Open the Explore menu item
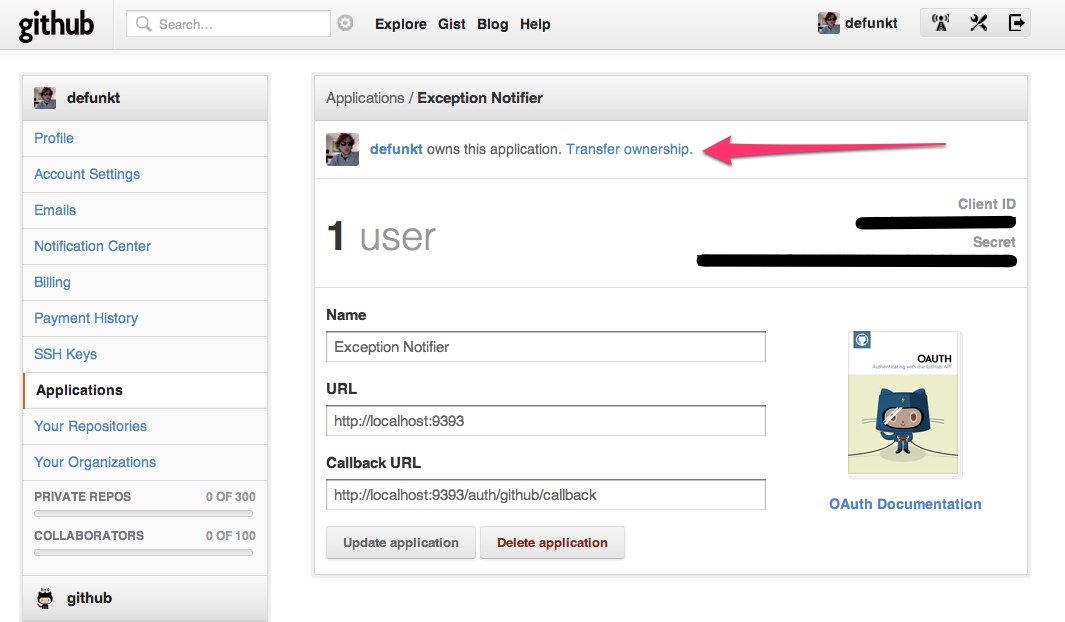1065x622 pixels. 400,24
